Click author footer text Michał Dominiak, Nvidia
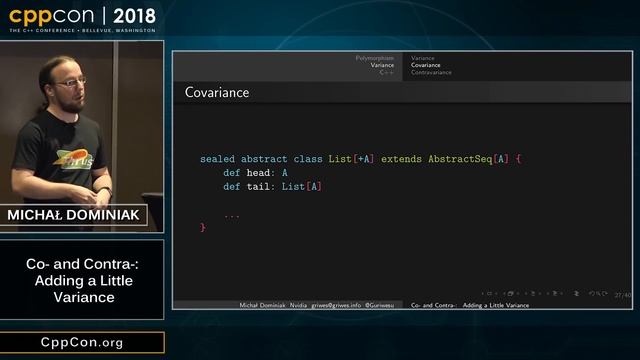Screen dimensions: 640x360 coord(273,305)
